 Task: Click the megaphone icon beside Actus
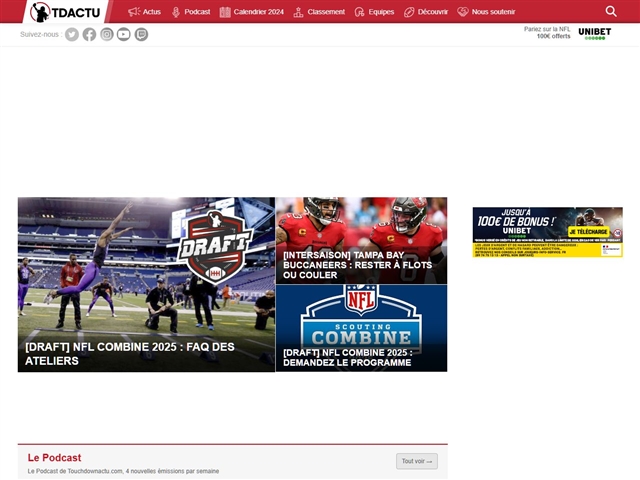(x=134, y=12)
